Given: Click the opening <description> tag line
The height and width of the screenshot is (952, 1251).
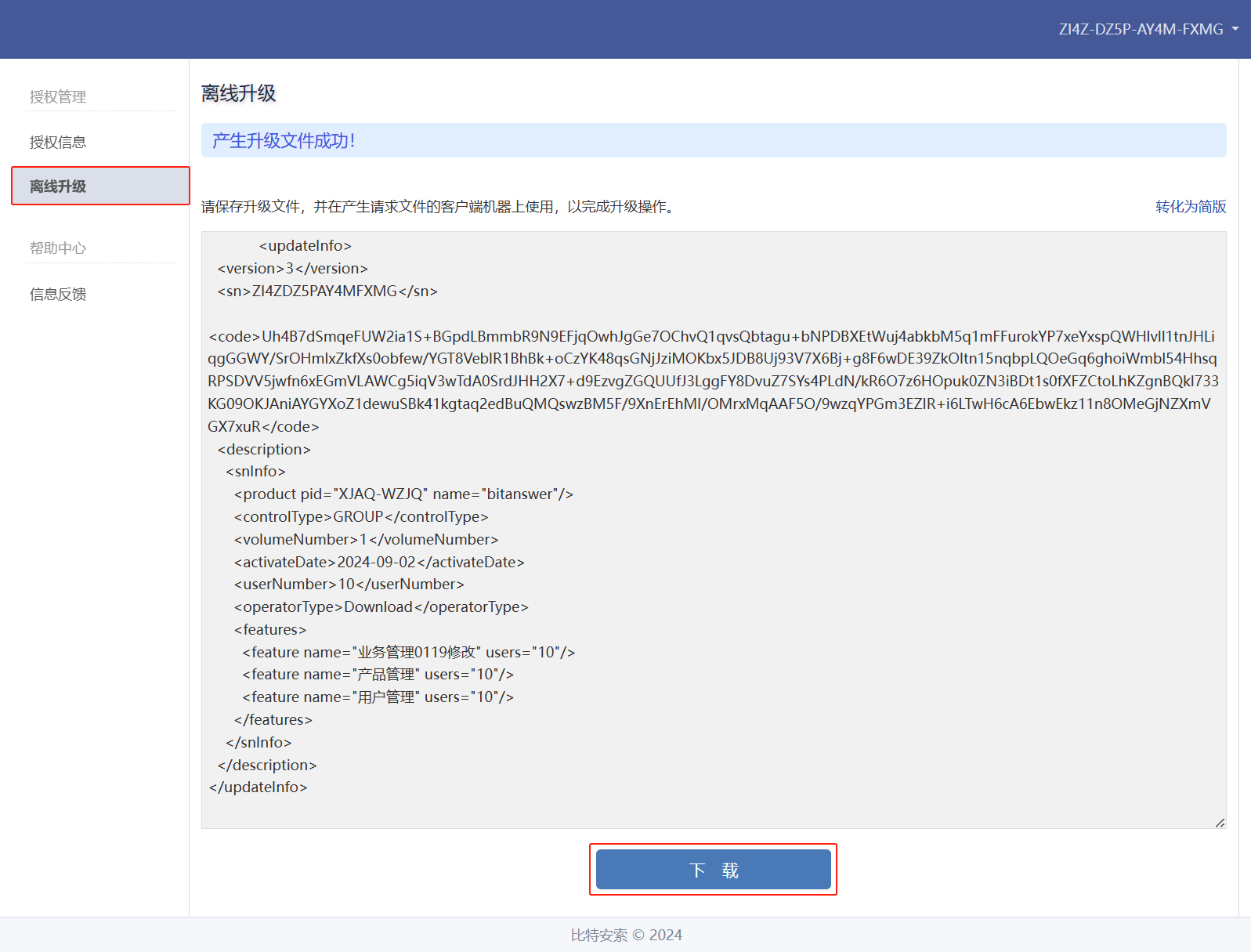Looking at the screenshot, I should (264, 449).
